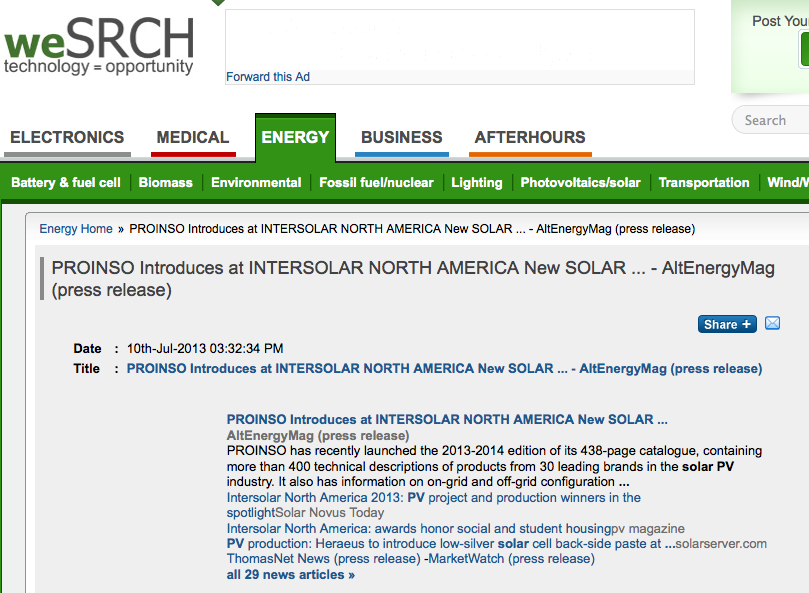Open the PROINSO link in the Title row

click(x=444, y=368)
